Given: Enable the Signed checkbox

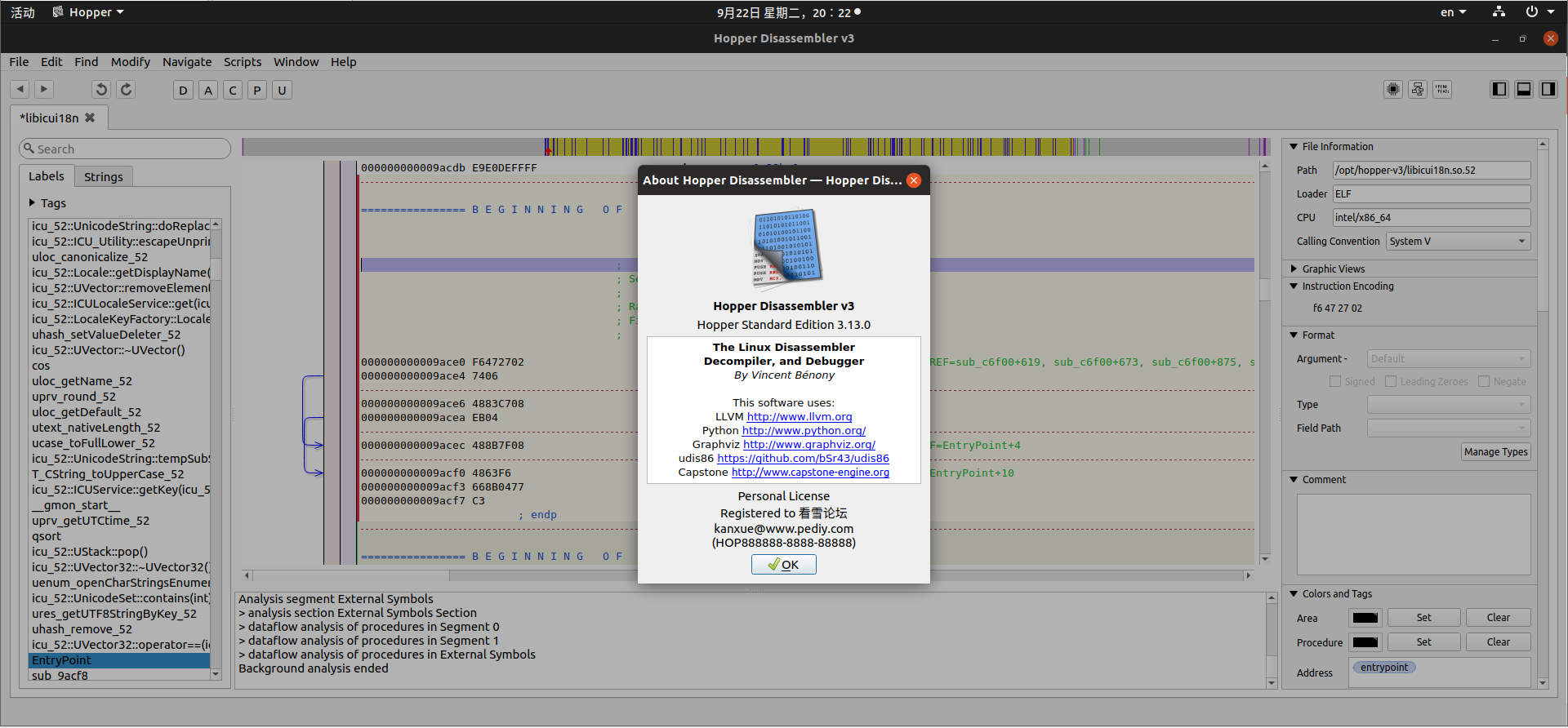Looking at the screenshot, I should coord(1335,381).
